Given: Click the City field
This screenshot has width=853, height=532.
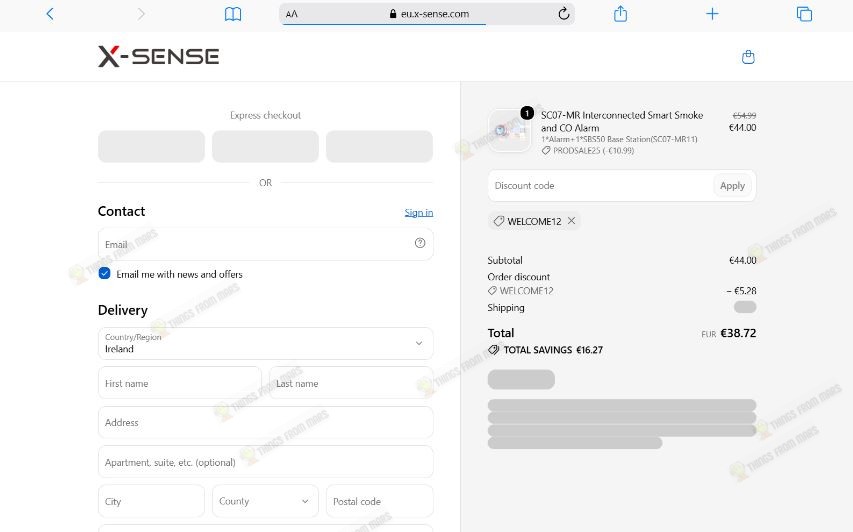Looking at the screenshot, I should (151, 501).
